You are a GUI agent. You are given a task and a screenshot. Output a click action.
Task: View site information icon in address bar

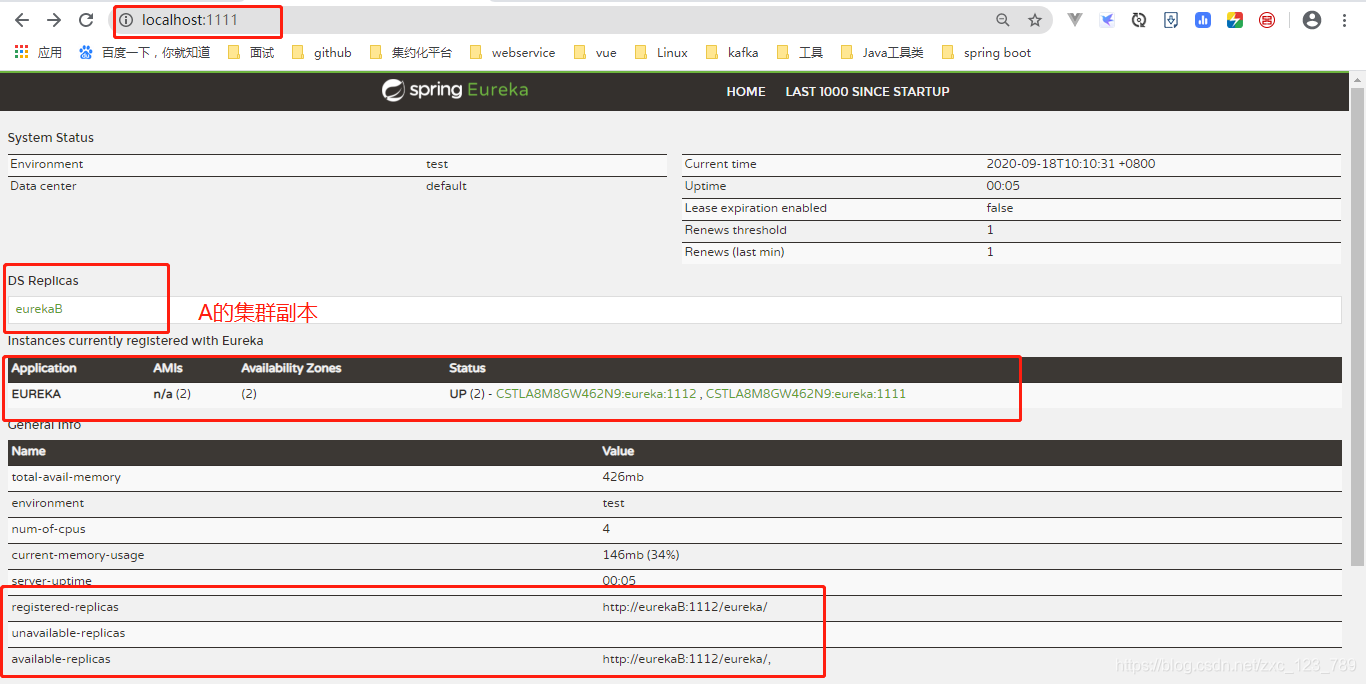point(126,20)
